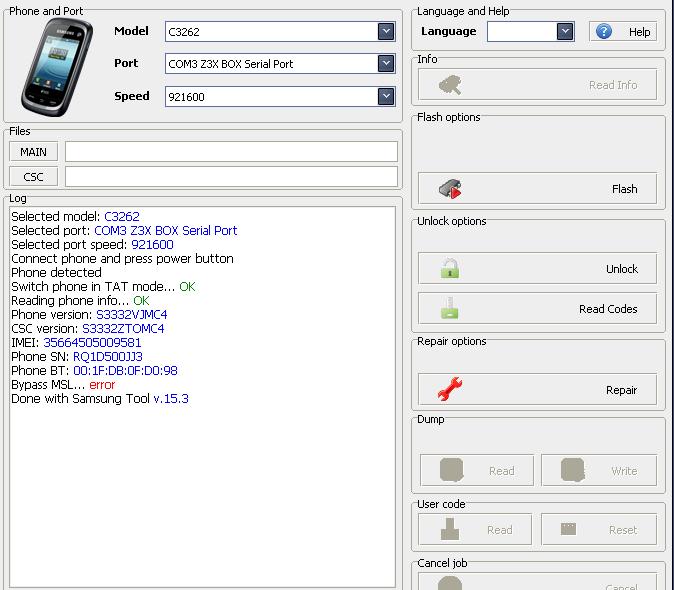674x590 pixels.
Task: Click log line 'Reading phone info... OK'
Action: coord(80,300)
